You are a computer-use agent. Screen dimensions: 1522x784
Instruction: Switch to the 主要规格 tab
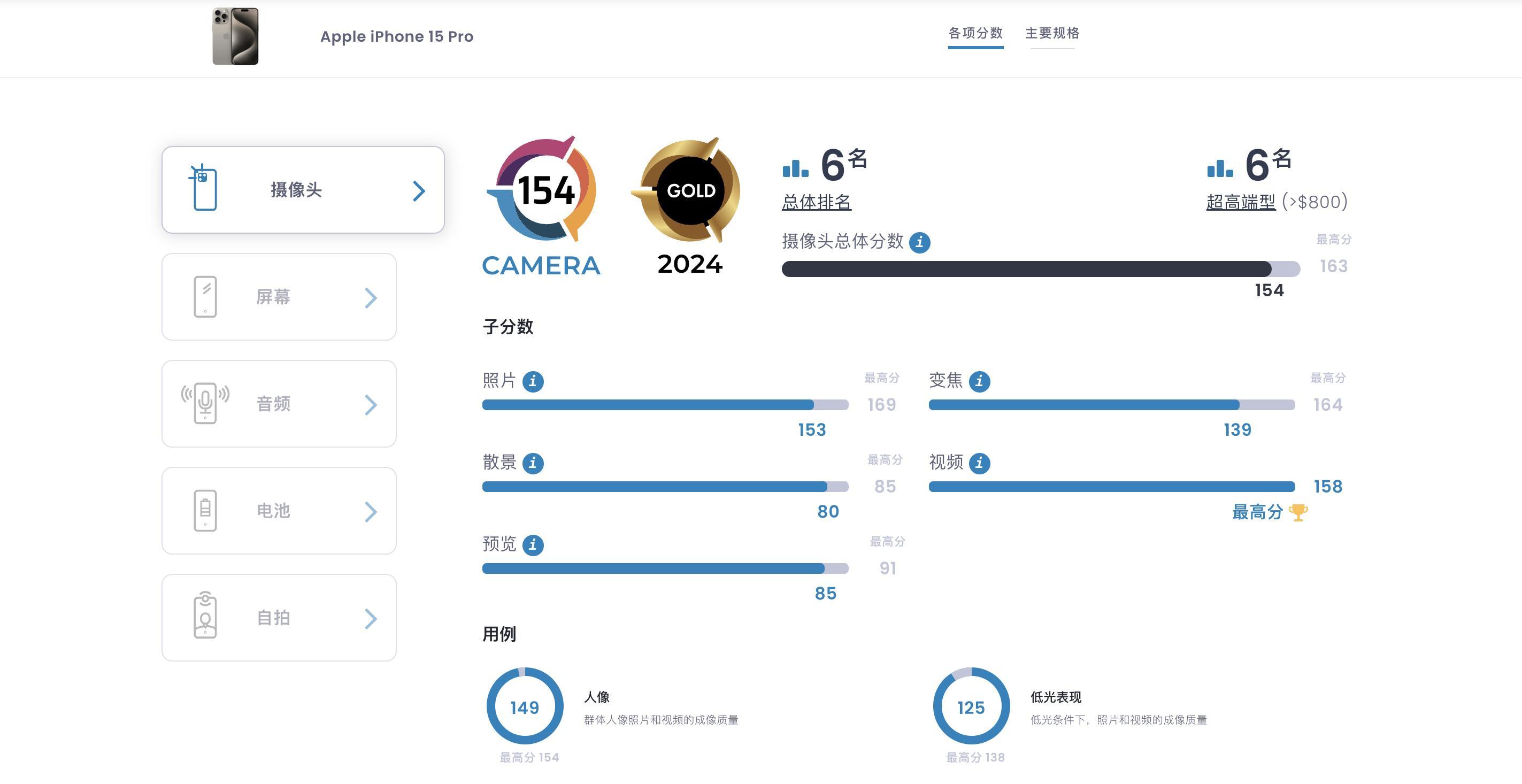(x=1052, y=33)
